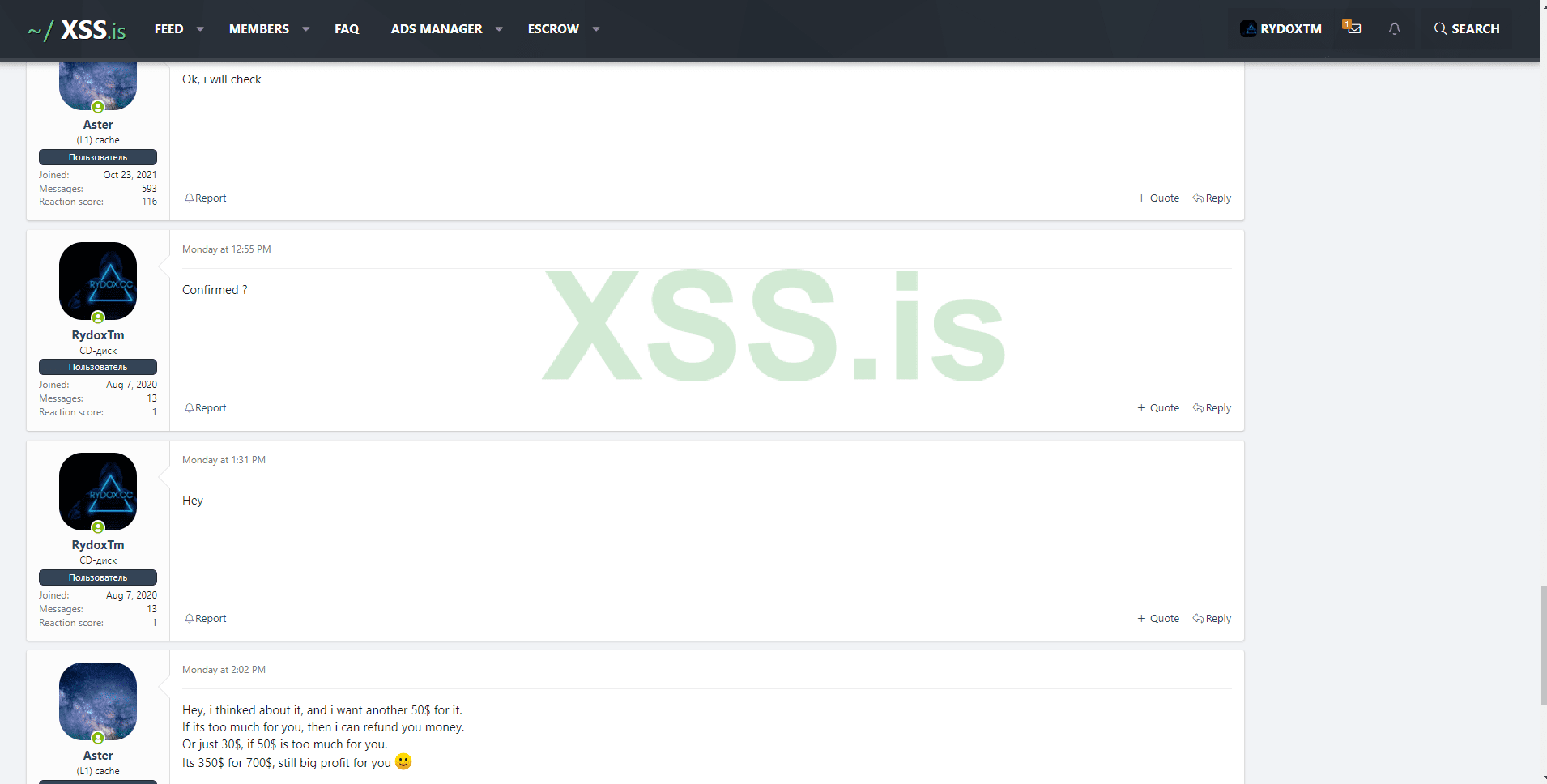This screenshot has width=1547, height=784.
Task: Click the smiley emoji in Aster's post
Action: point(403,762)
